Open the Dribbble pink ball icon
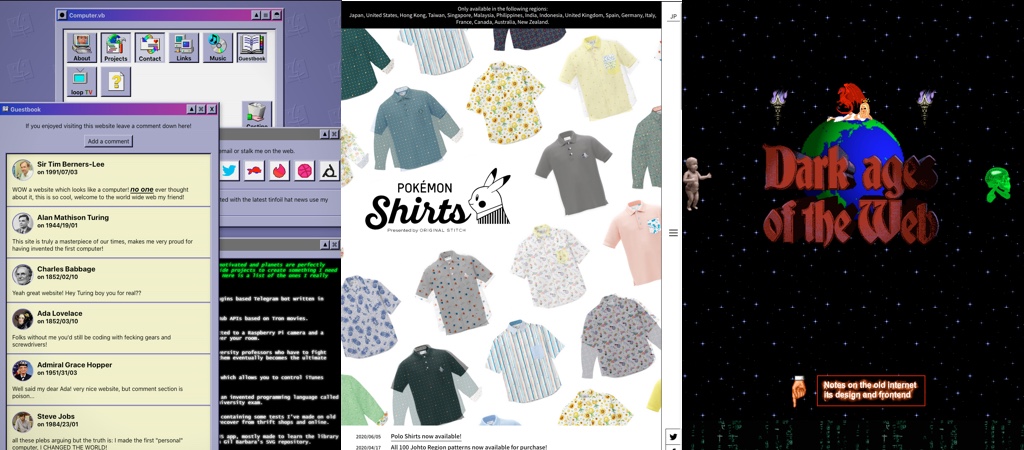 (305, 171)
